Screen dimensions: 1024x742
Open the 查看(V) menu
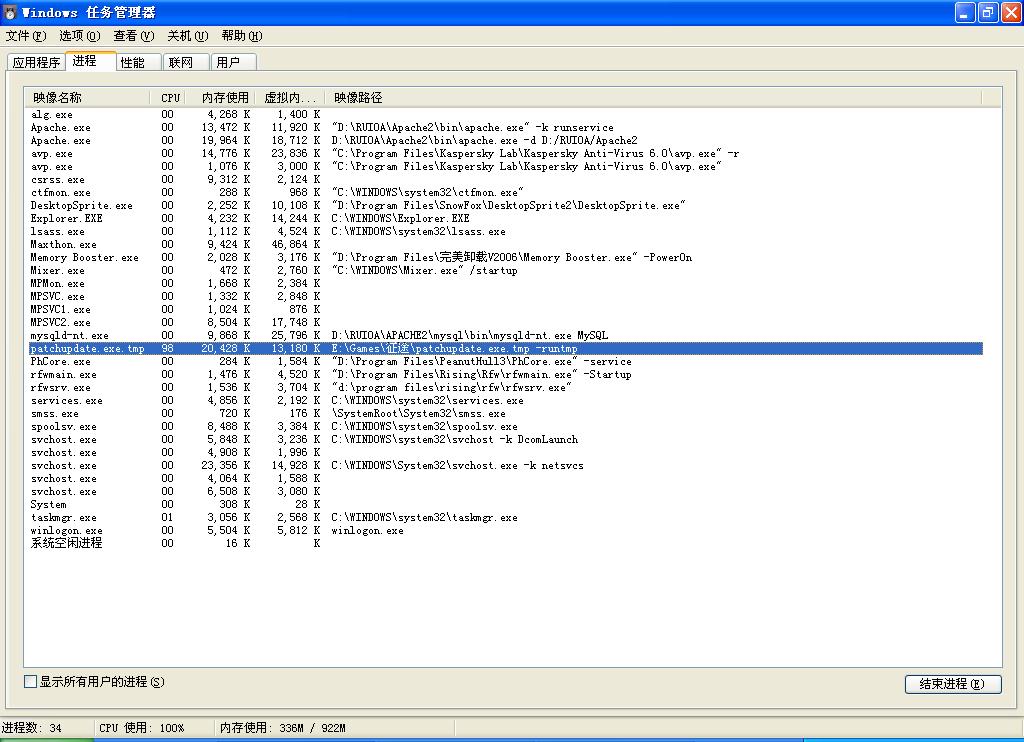pos(134,36)
